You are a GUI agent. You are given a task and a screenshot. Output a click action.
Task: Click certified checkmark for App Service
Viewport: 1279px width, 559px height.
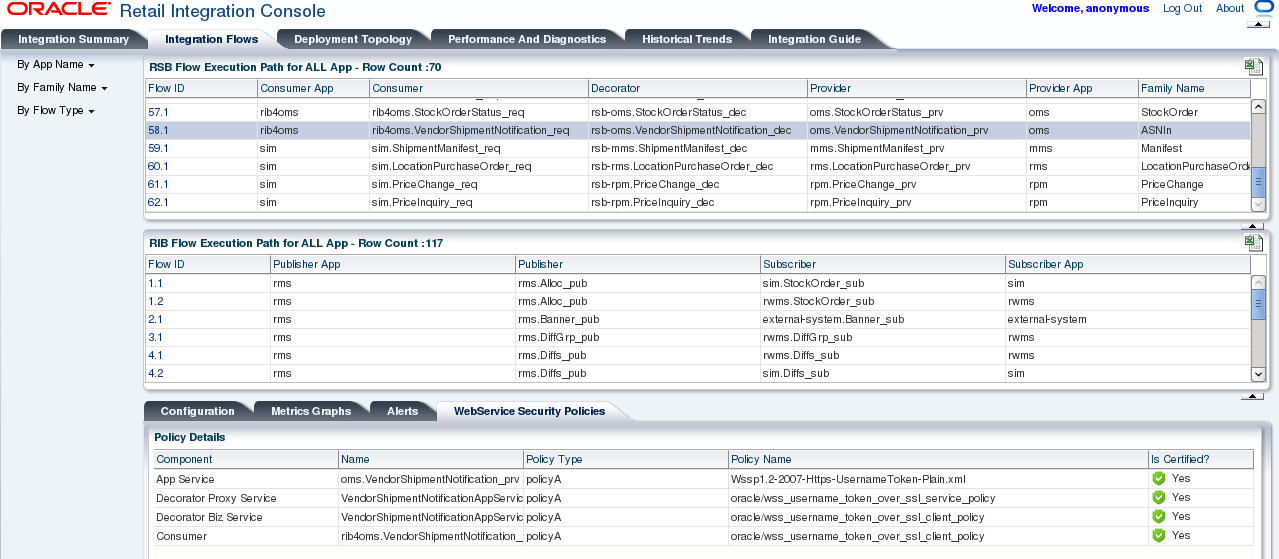pos(1159,479)
